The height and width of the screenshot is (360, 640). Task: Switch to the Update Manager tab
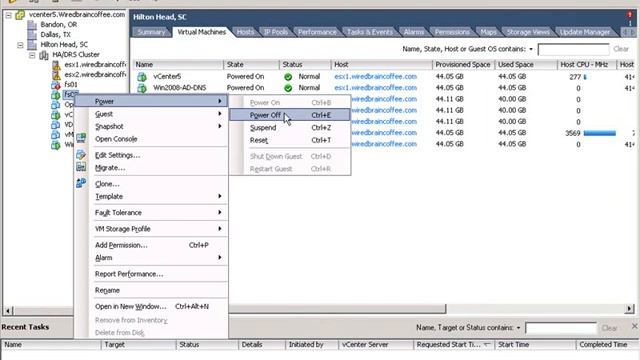585,32
